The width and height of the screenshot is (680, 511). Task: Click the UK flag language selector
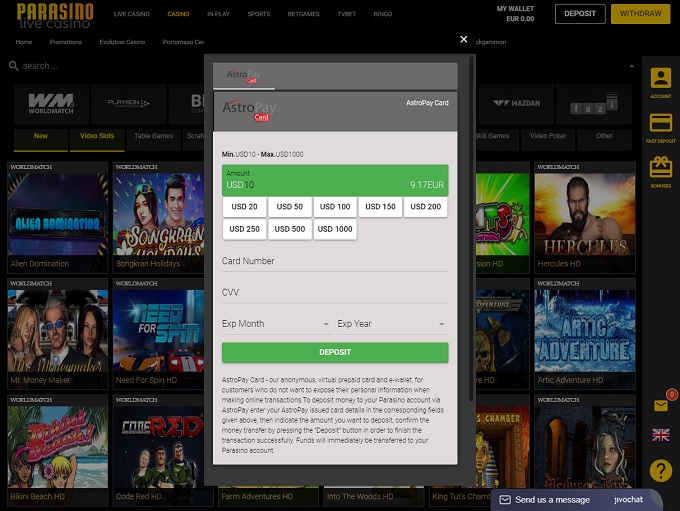[x=660, y=435]
